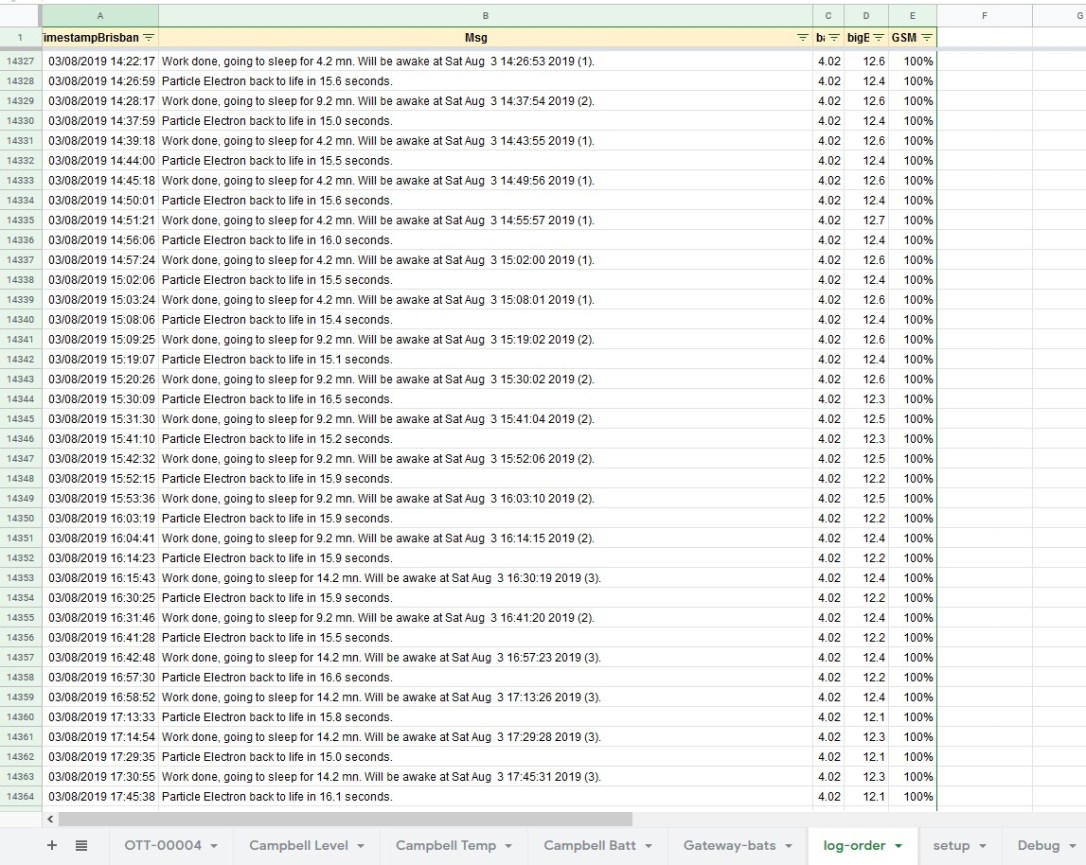Click the Add Sheet plus button
This screenshot has height=865, width=1086.
[x=52, y=845]
